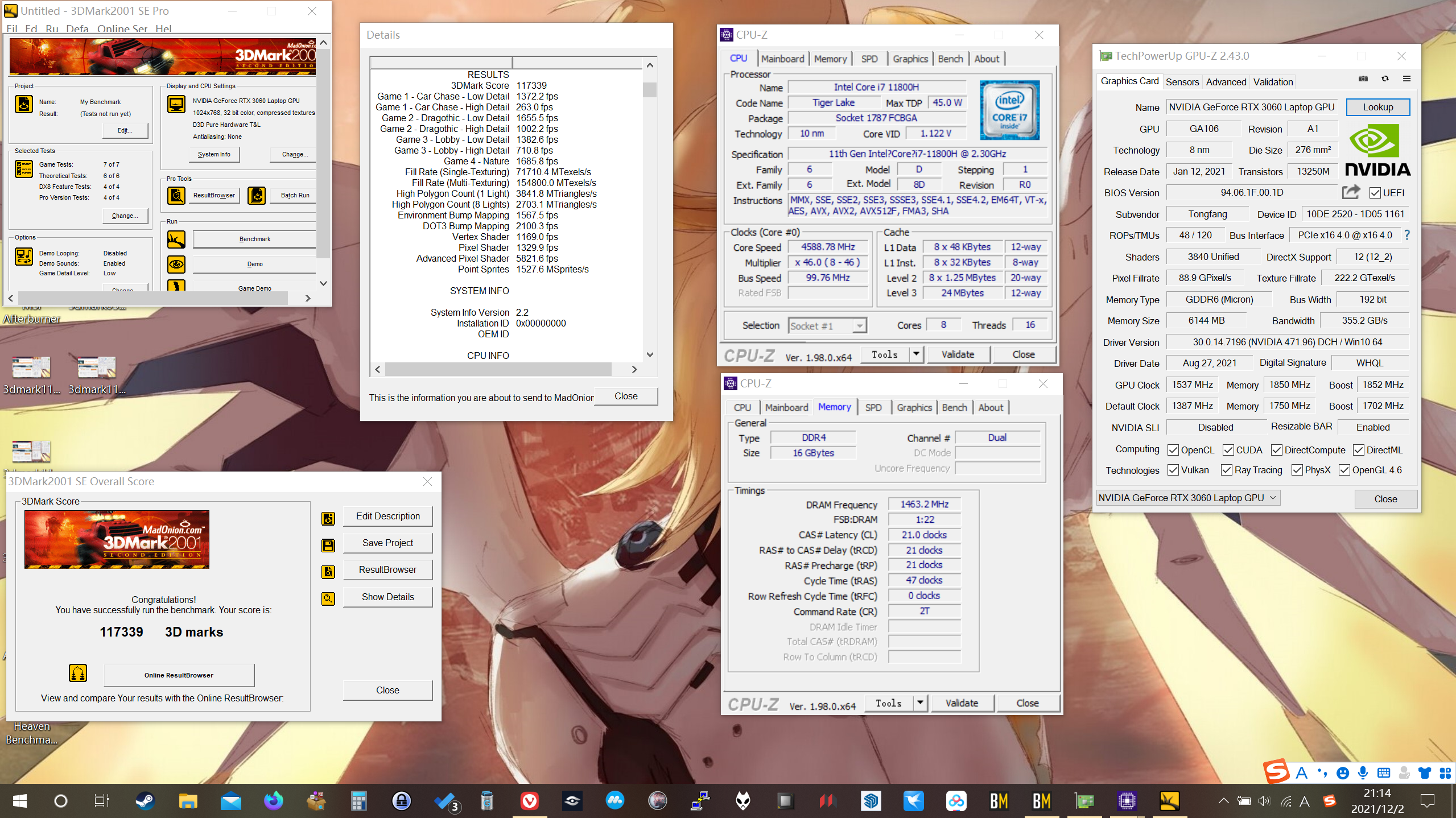Toggle the Vulkan checkbox
Viewport: 1456px width, 818px height.
(1173, 470)
